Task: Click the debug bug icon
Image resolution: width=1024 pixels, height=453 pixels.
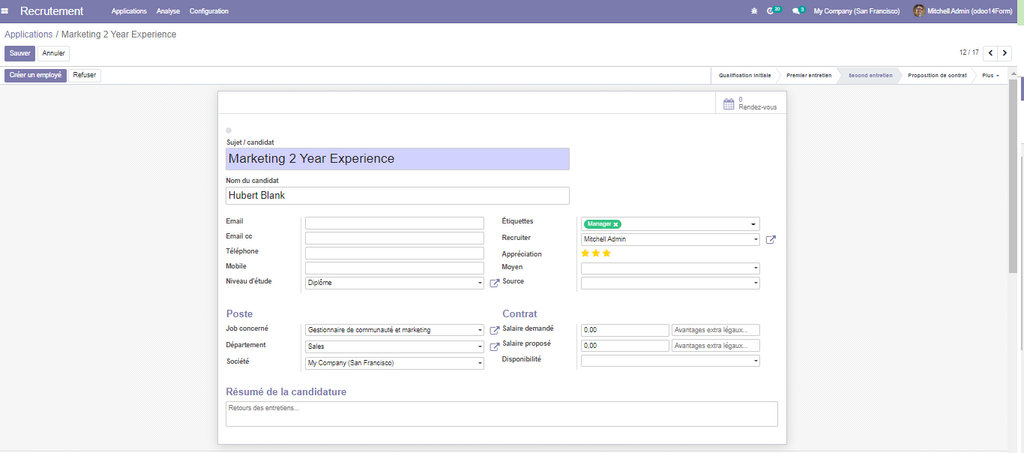Action: pyautogui.click(x=753, y=11)
